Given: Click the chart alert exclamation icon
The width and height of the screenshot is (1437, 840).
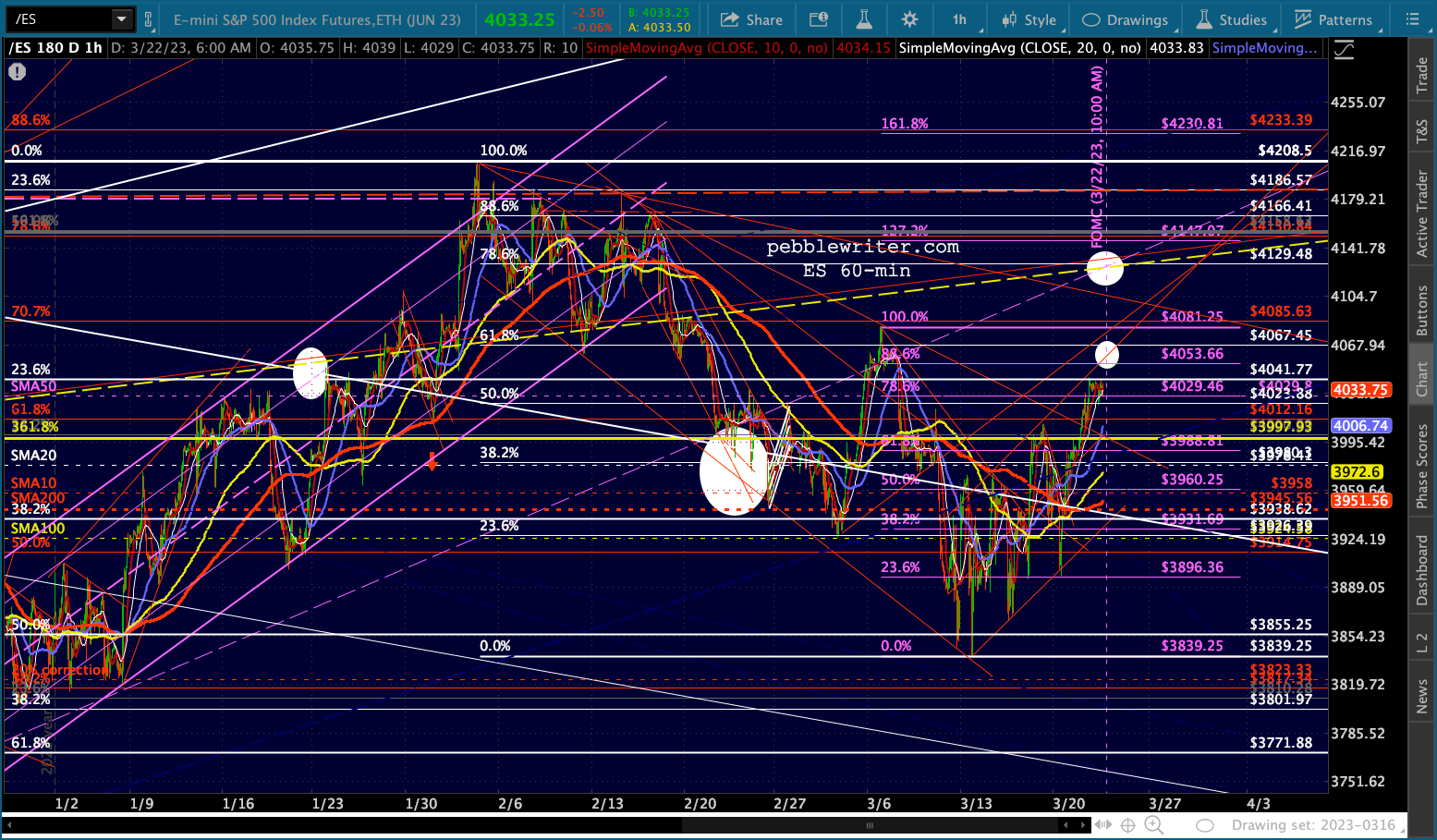Looking at the screenshot, I should (x=17, y=71).
